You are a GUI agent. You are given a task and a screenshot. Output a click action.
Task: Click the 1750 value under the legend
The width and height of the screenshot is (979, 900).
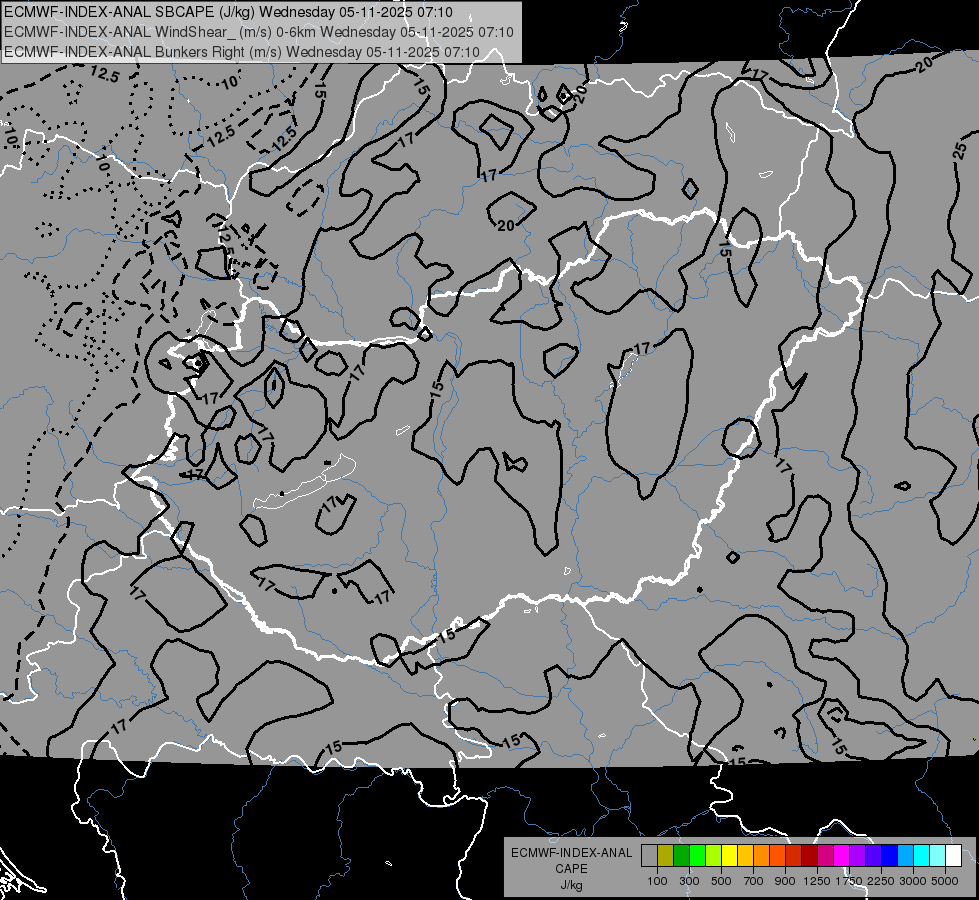[x=849, y=881]
